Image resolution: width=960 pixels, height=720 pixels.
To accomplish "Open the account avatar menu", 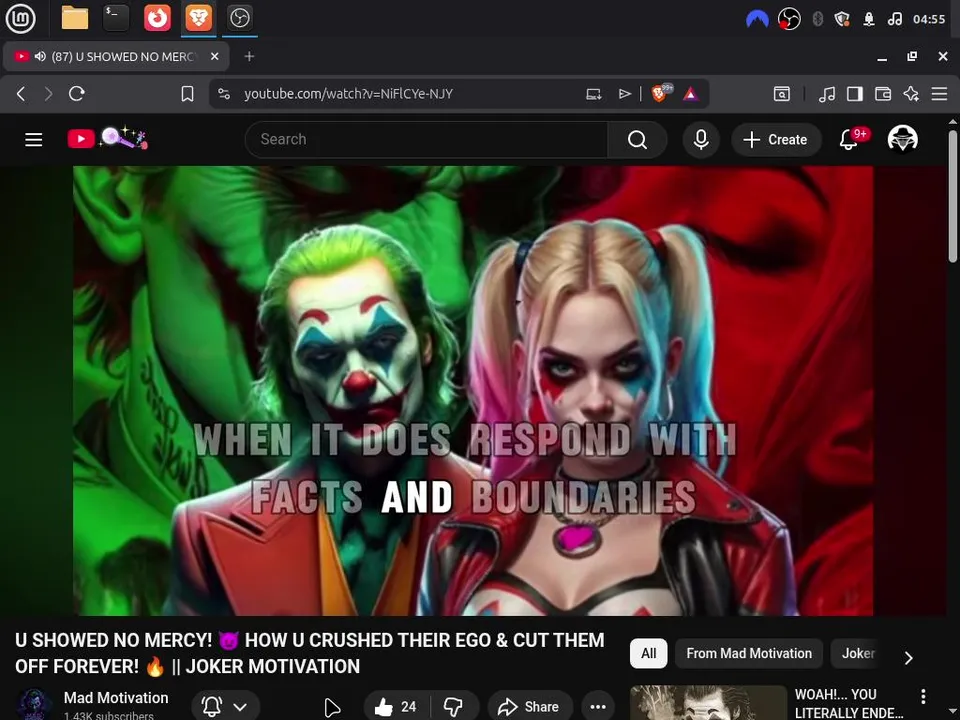I will (902, 139).
